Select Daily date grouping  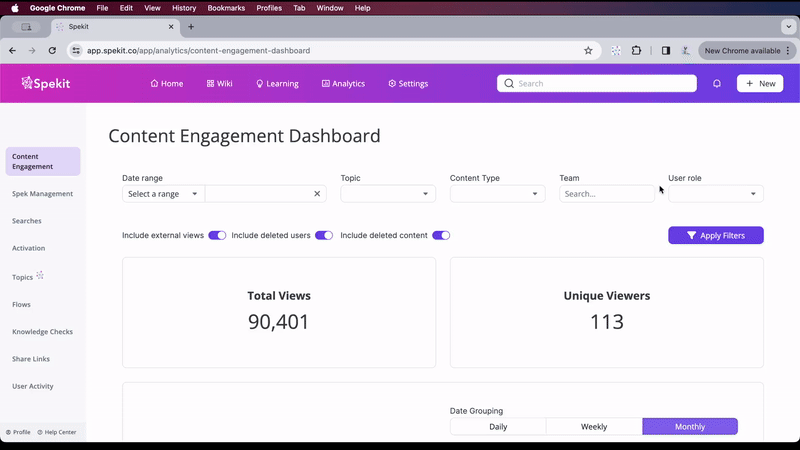(x=498, y=427)
